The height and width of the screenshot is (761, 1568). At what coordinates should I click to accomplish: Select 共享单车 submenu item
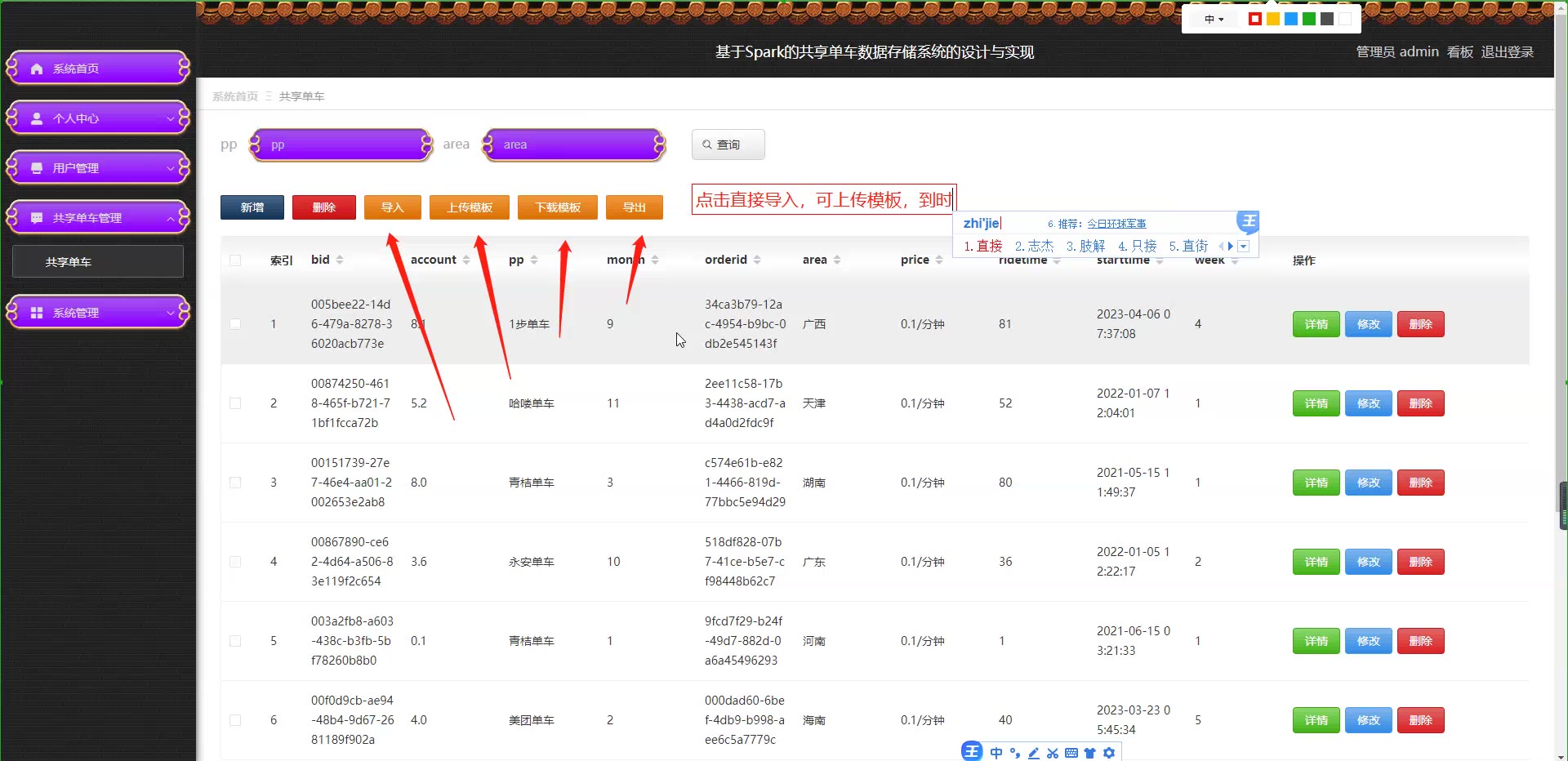(98, 262)
